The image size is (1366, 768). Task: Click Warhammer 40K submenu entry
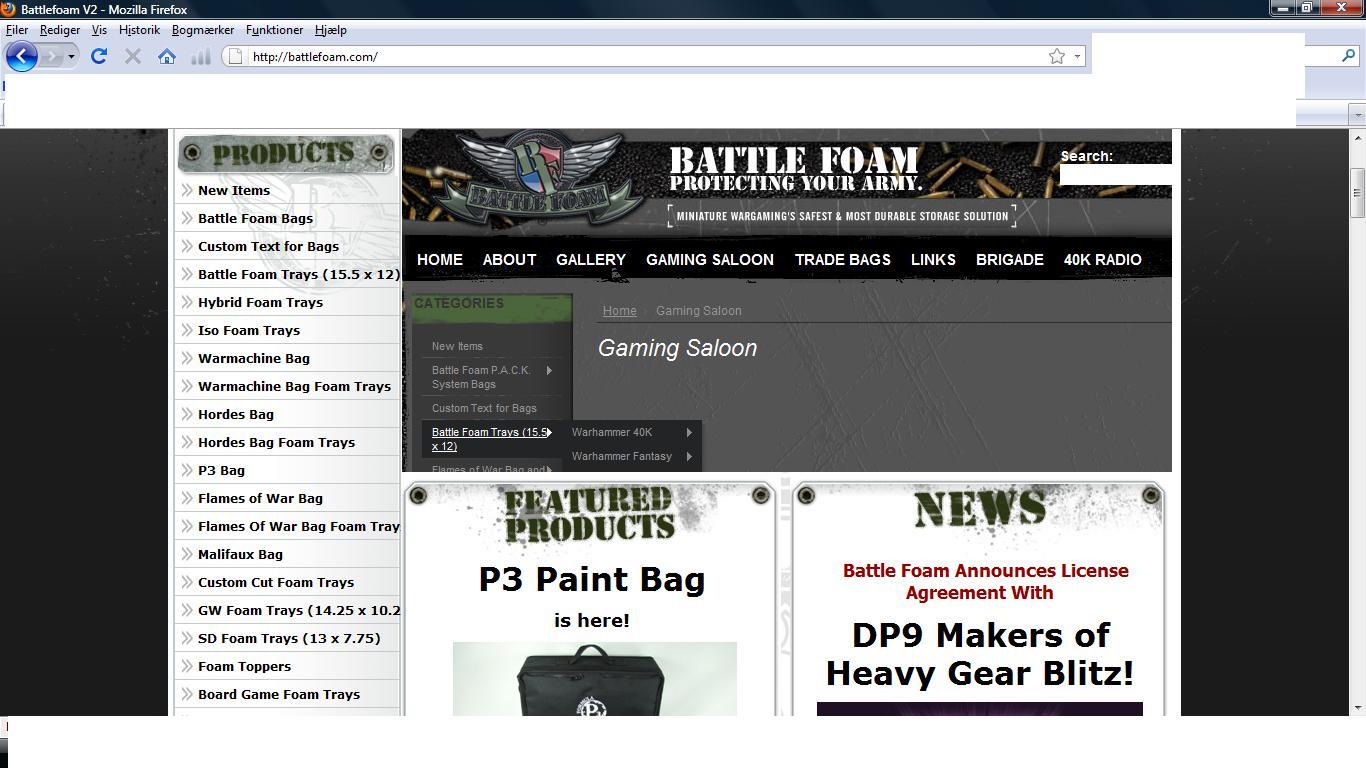pos(612,432)
